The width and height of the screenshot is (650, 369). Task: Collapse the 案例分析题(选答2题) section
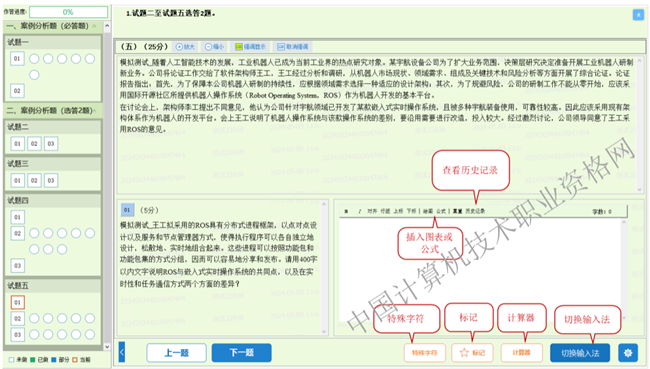pyautogui.click(x=95, y=111)
